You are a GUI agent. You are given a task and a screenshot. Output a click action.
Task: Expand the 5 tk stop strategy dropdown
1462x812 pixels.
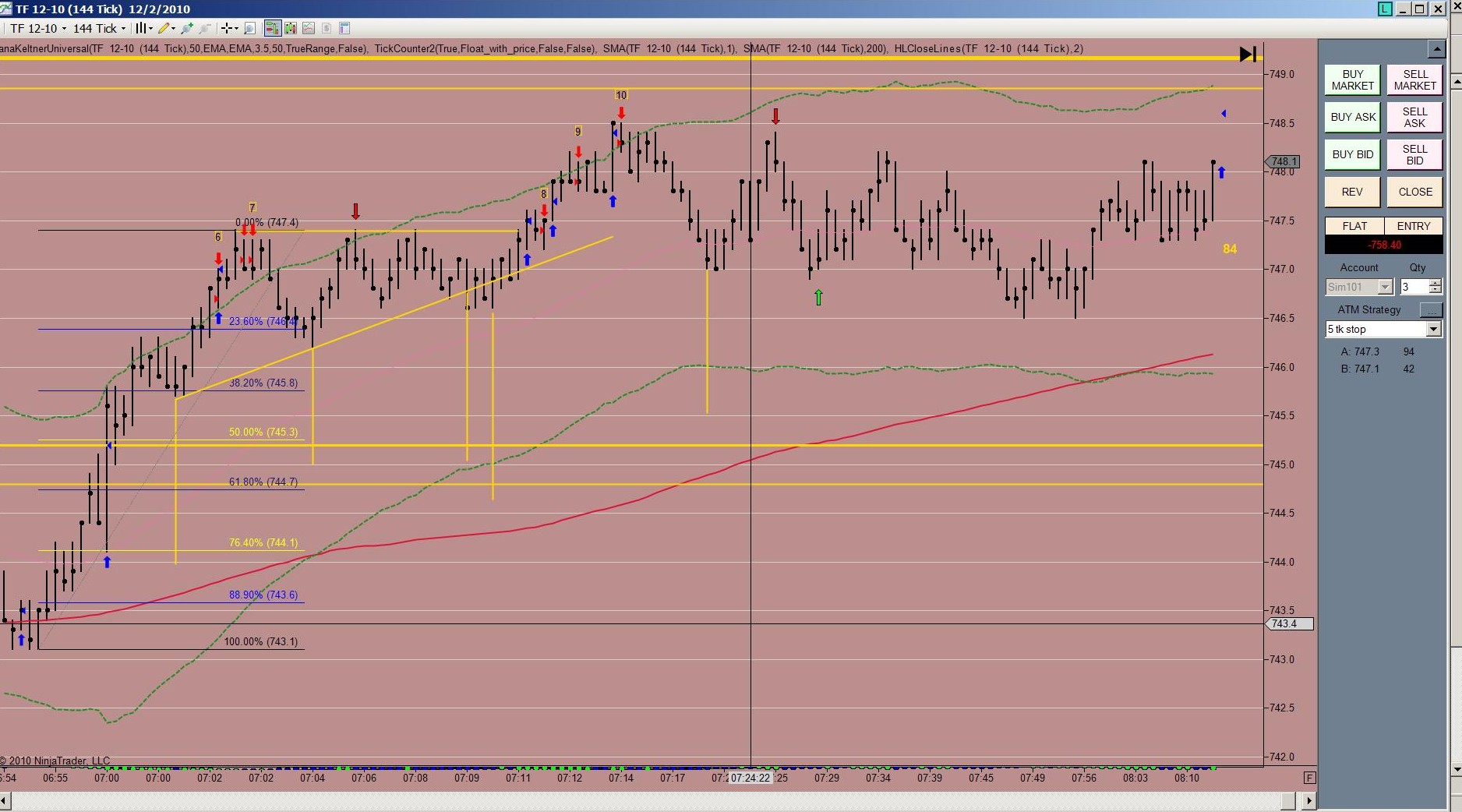(x=1434, y=329)
